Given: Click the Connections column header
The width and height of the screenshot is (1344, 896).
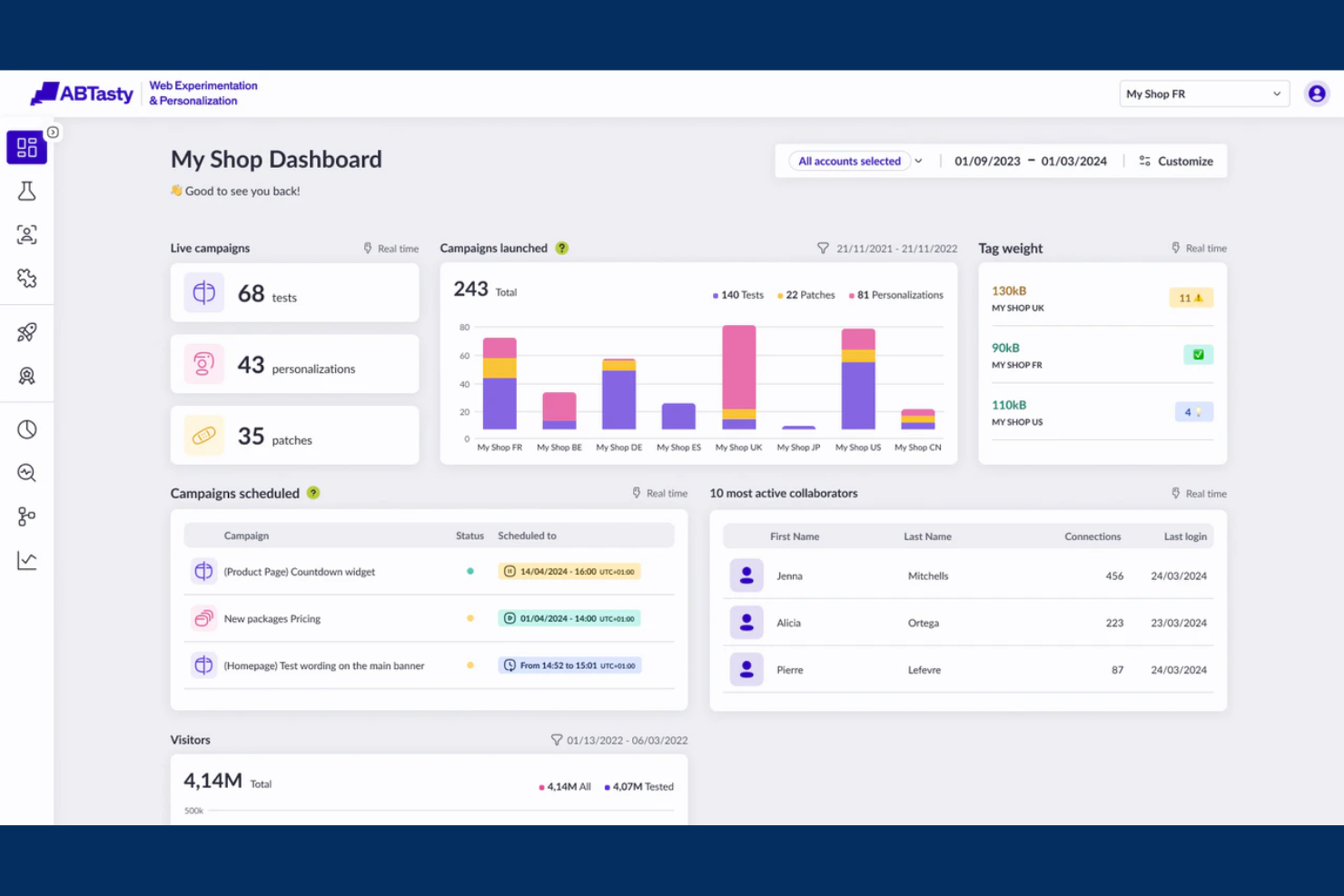Looking at the screenshot, I should click(1092, 537).
